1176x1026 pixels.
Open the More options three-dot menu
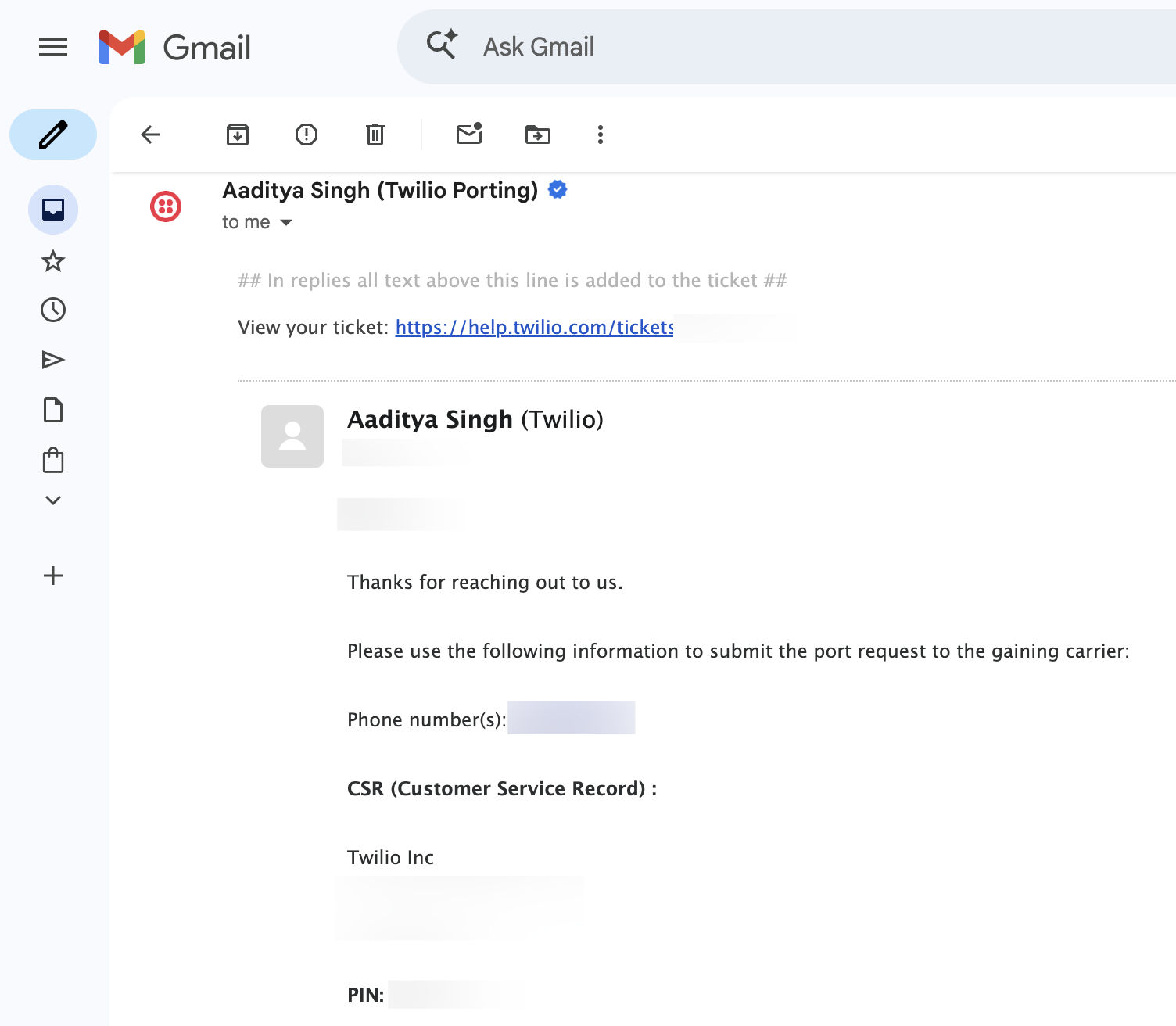pos(601,135)
